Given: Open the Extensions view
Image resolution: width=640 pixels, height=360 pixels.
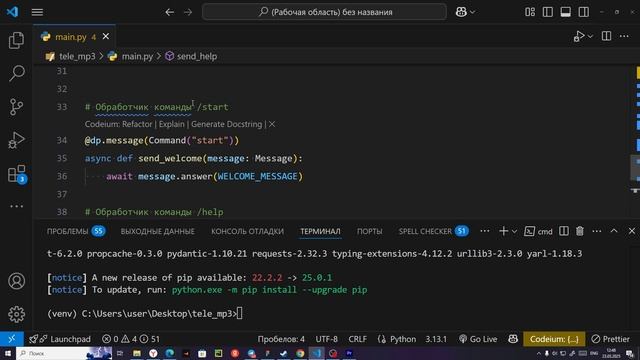Looking at the screenshot, I should (x=16, y=174).
